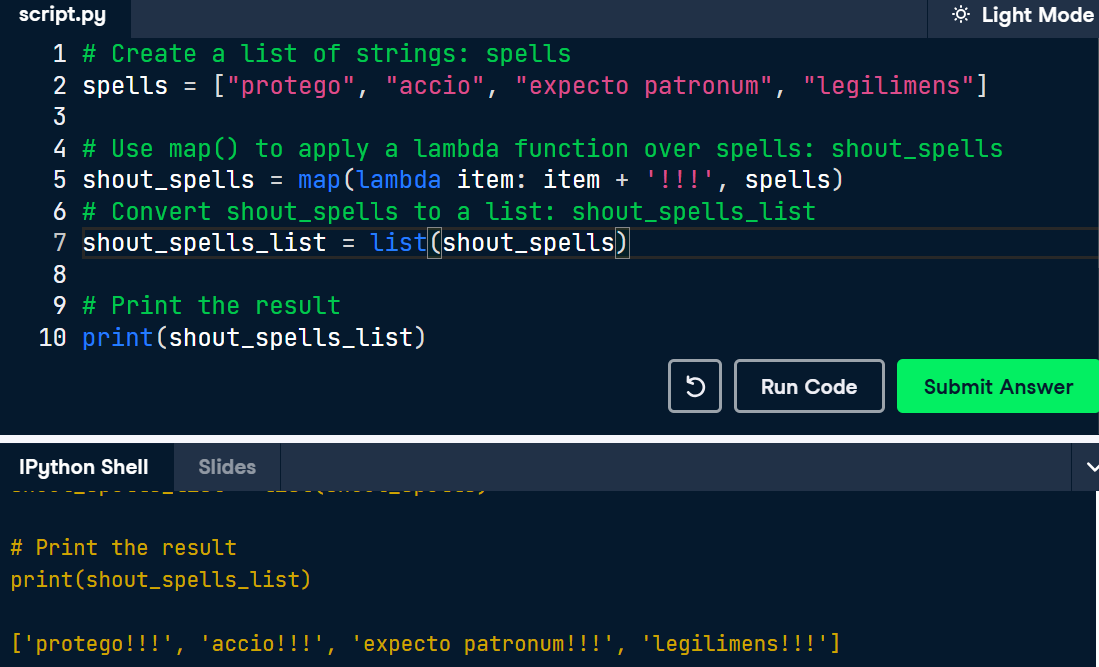Click line number 7 in the gutter

tap(60, 243)
